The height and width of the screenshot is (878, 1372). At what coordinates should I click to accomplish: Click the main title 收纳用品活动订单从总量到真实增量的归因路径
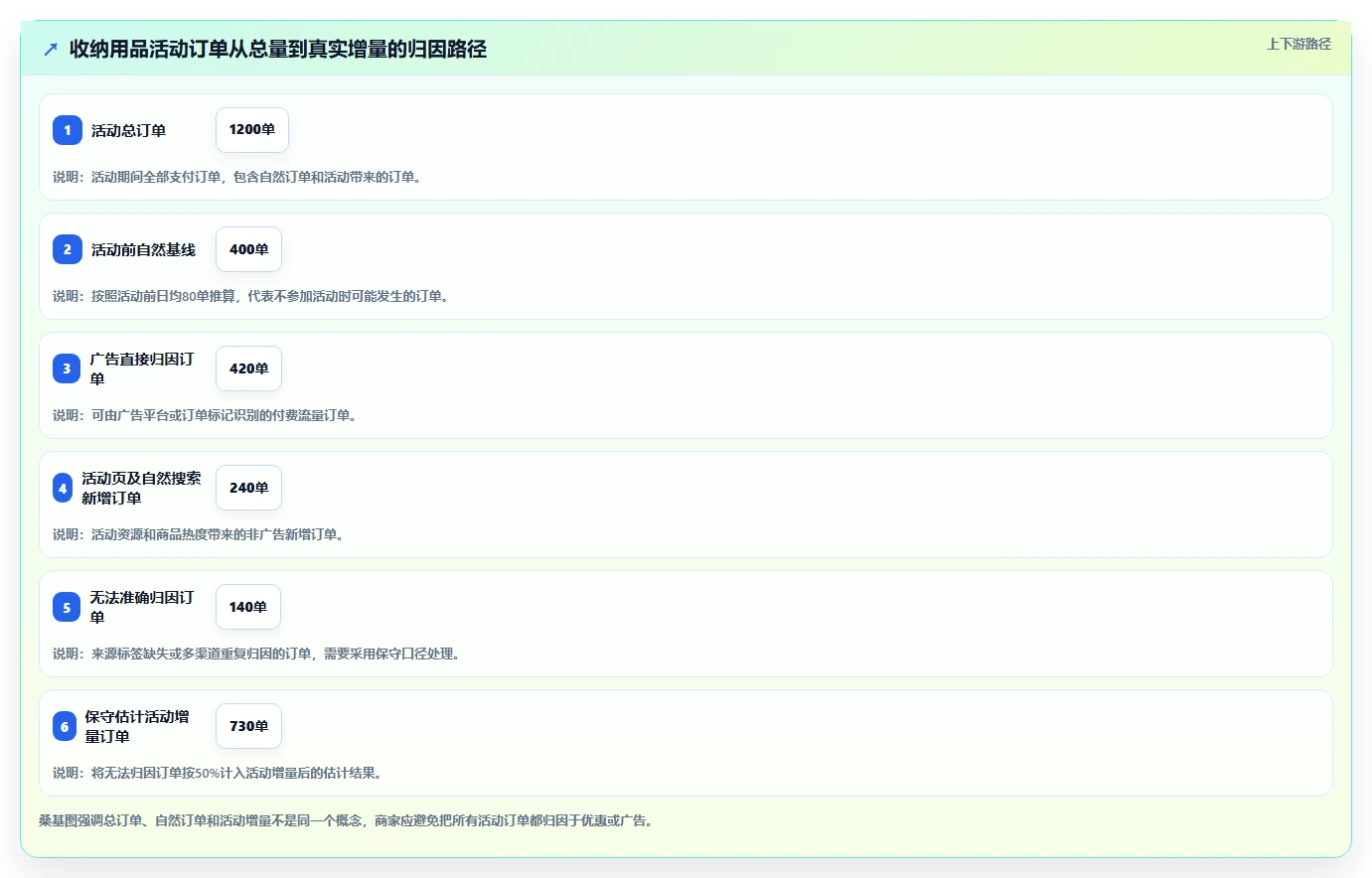coord(278,49)
